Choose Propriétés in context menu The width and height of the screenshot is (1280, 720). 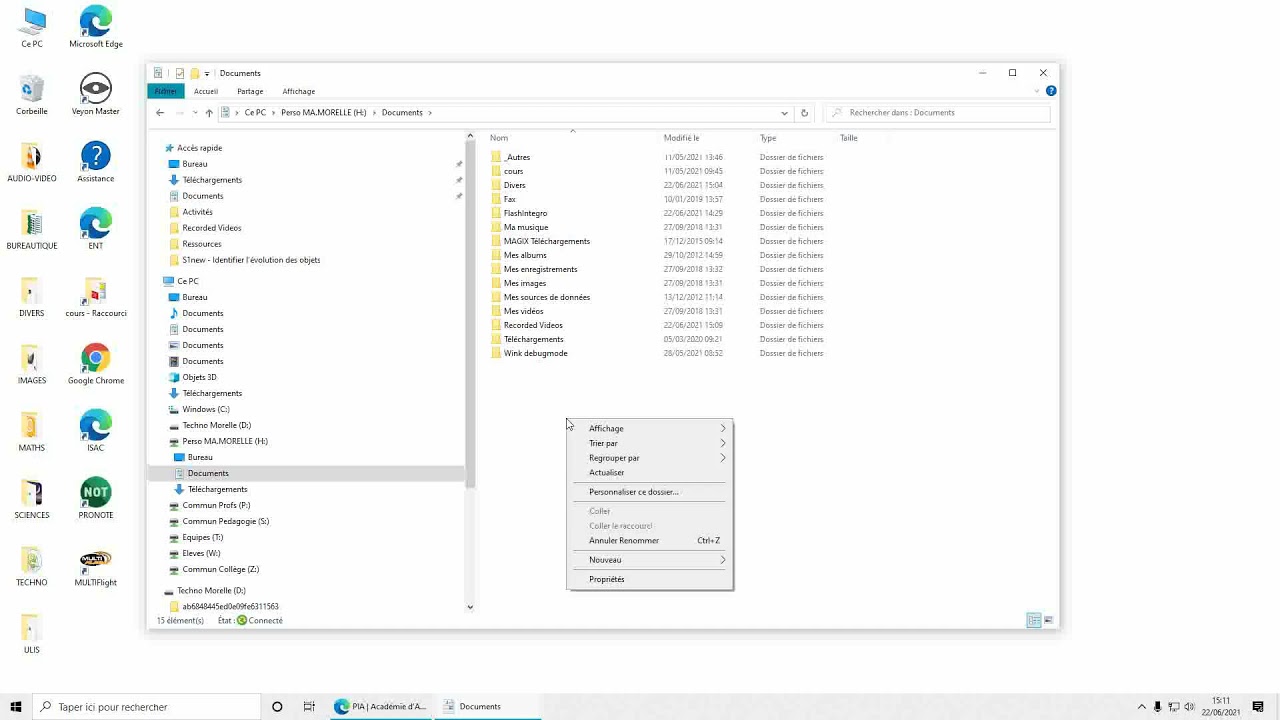click(x=650, y=579)
